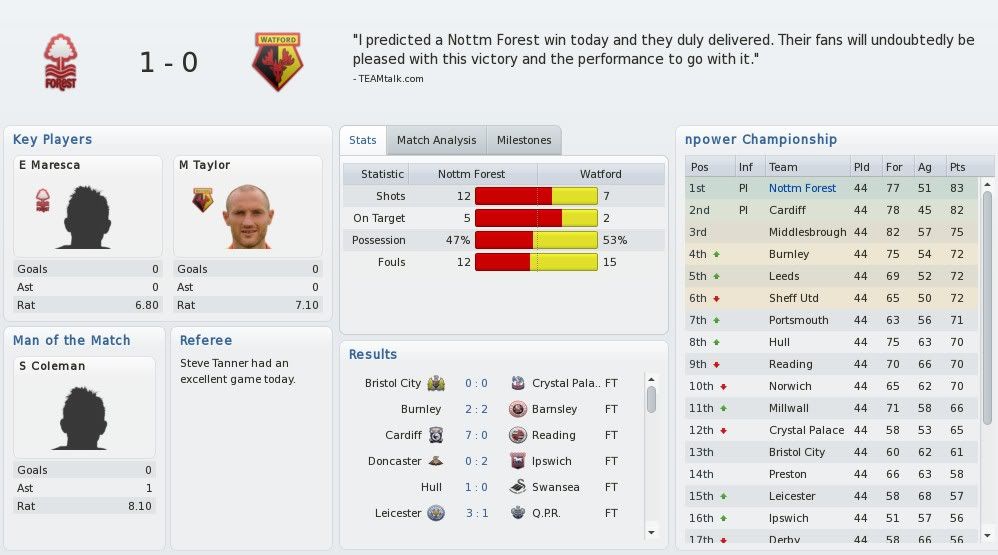Click Crystal Palace badge in Results
The height and width of the screenshot is (555, 998).
coord(518,383)
